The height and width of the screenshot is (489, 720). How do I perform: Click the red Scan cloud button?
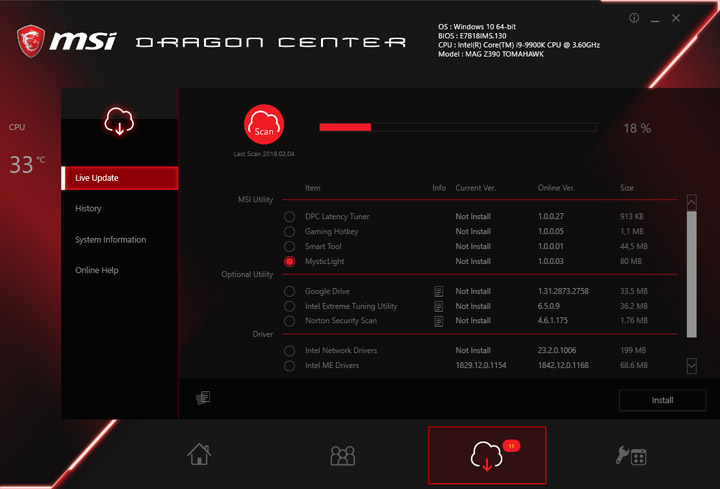click(x=264, y=124)
